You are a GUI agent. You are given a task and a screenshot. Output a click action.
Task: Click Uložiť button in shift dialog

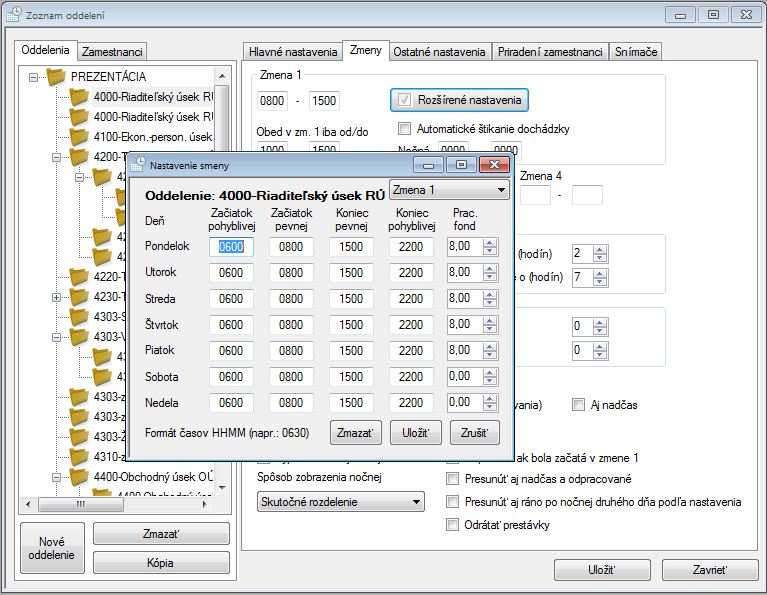[416, 433]
